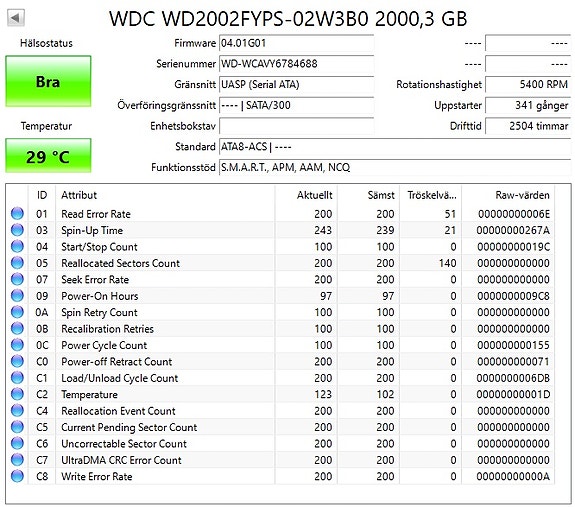
Task: Select the Reallocation Event Count attribute name
Action: coord(118,411)
